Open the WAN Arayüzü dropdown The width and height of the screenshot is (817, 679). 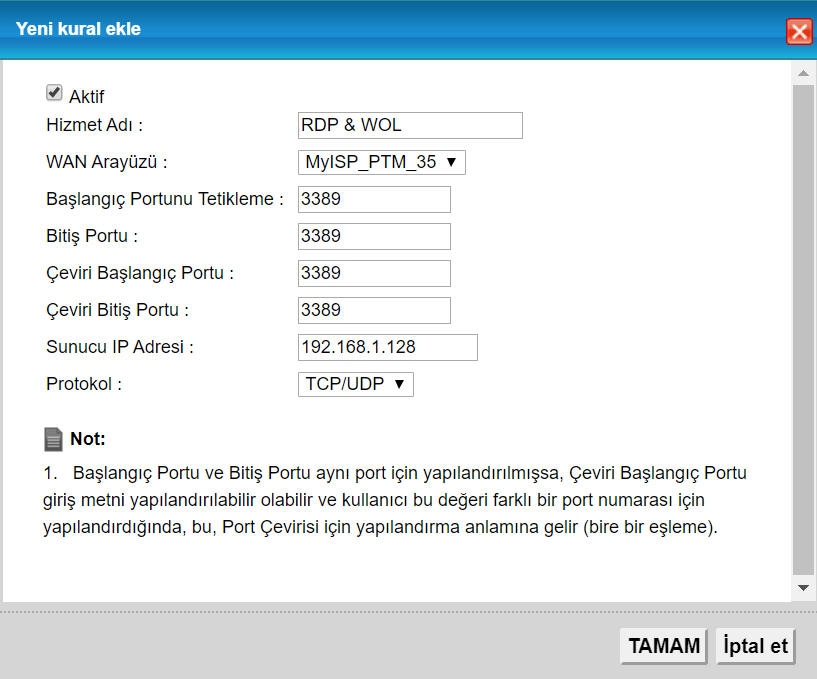tap(382, 162)
